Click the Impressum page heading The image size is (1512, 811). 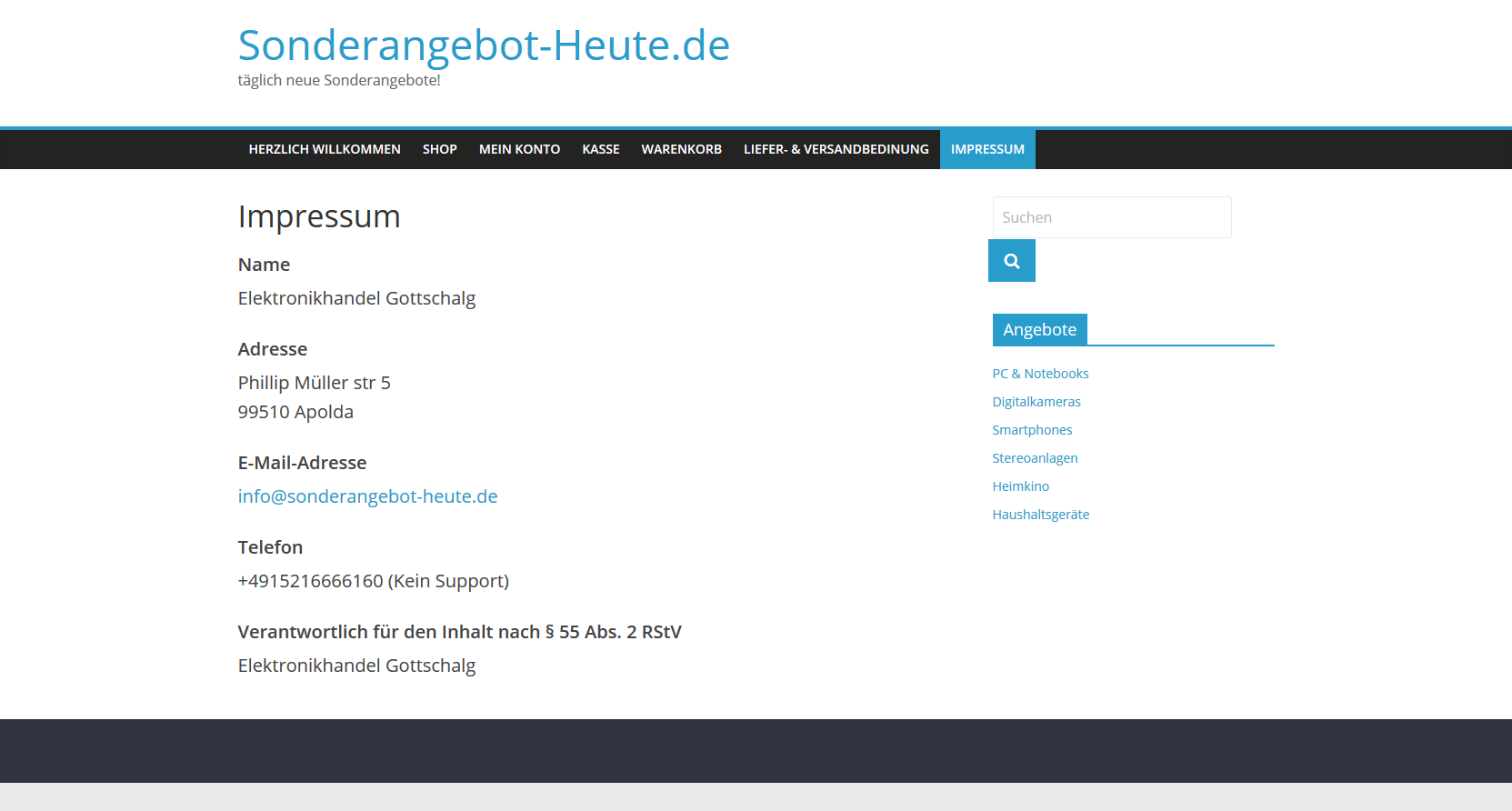click(x=319, y=217)
